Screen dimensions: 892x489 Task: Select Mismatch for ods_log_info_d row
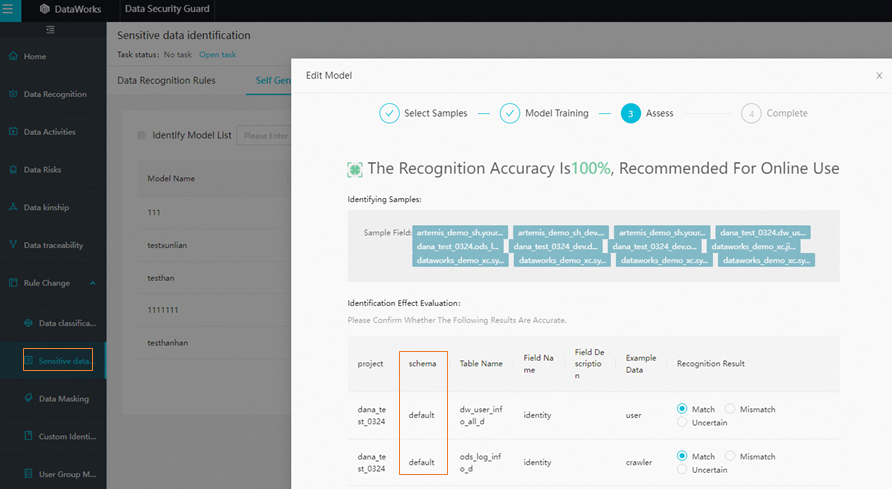(x=730, y=455)
